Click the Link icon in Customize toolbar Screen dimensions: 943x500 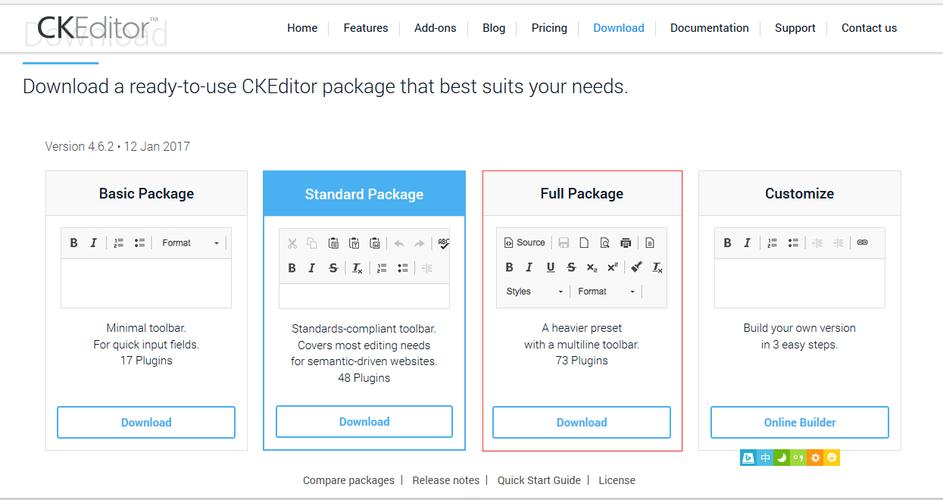862,242
